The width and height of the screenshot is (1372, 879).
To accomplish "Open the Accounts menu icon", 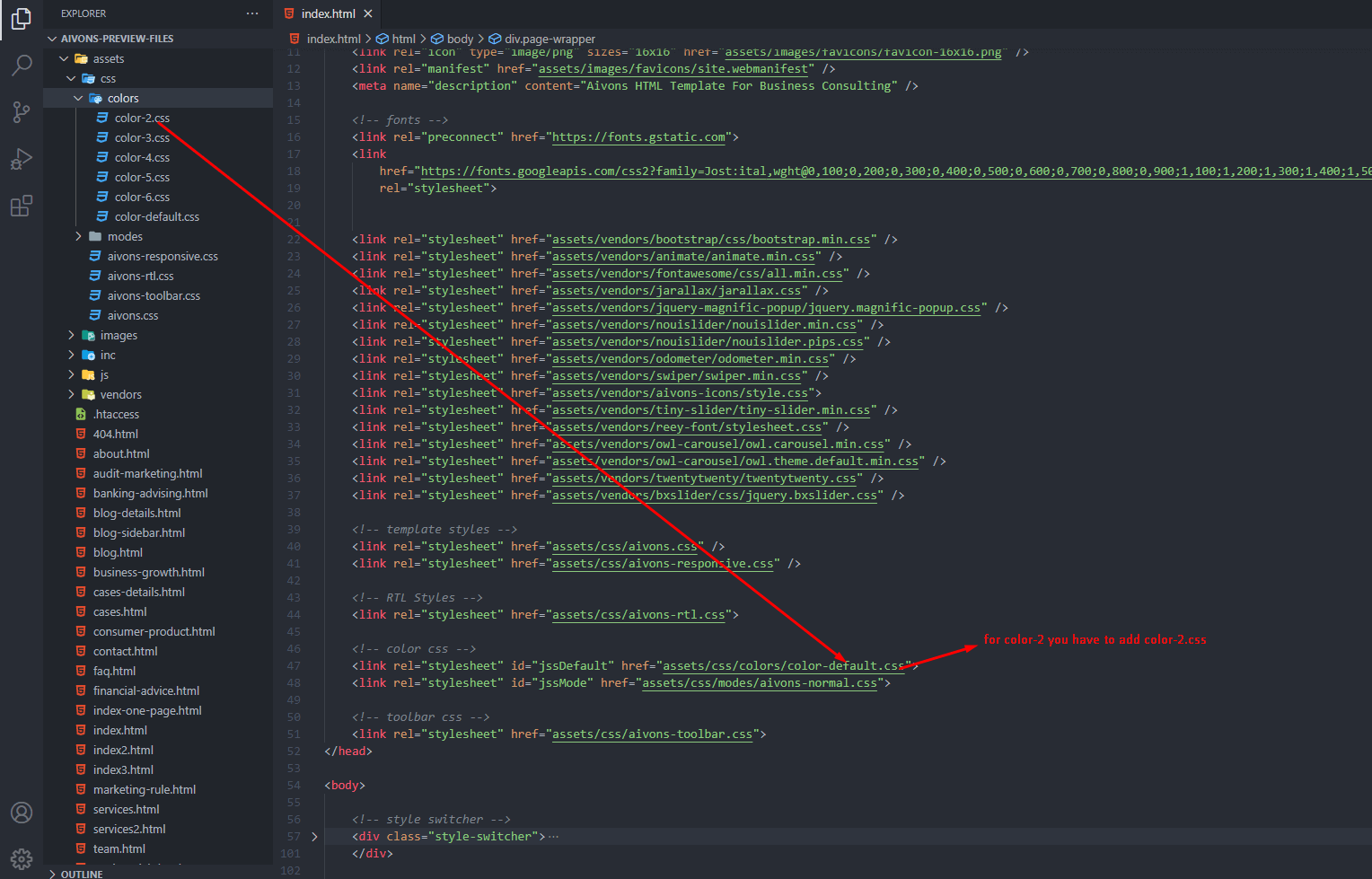I will coord(22,813).
